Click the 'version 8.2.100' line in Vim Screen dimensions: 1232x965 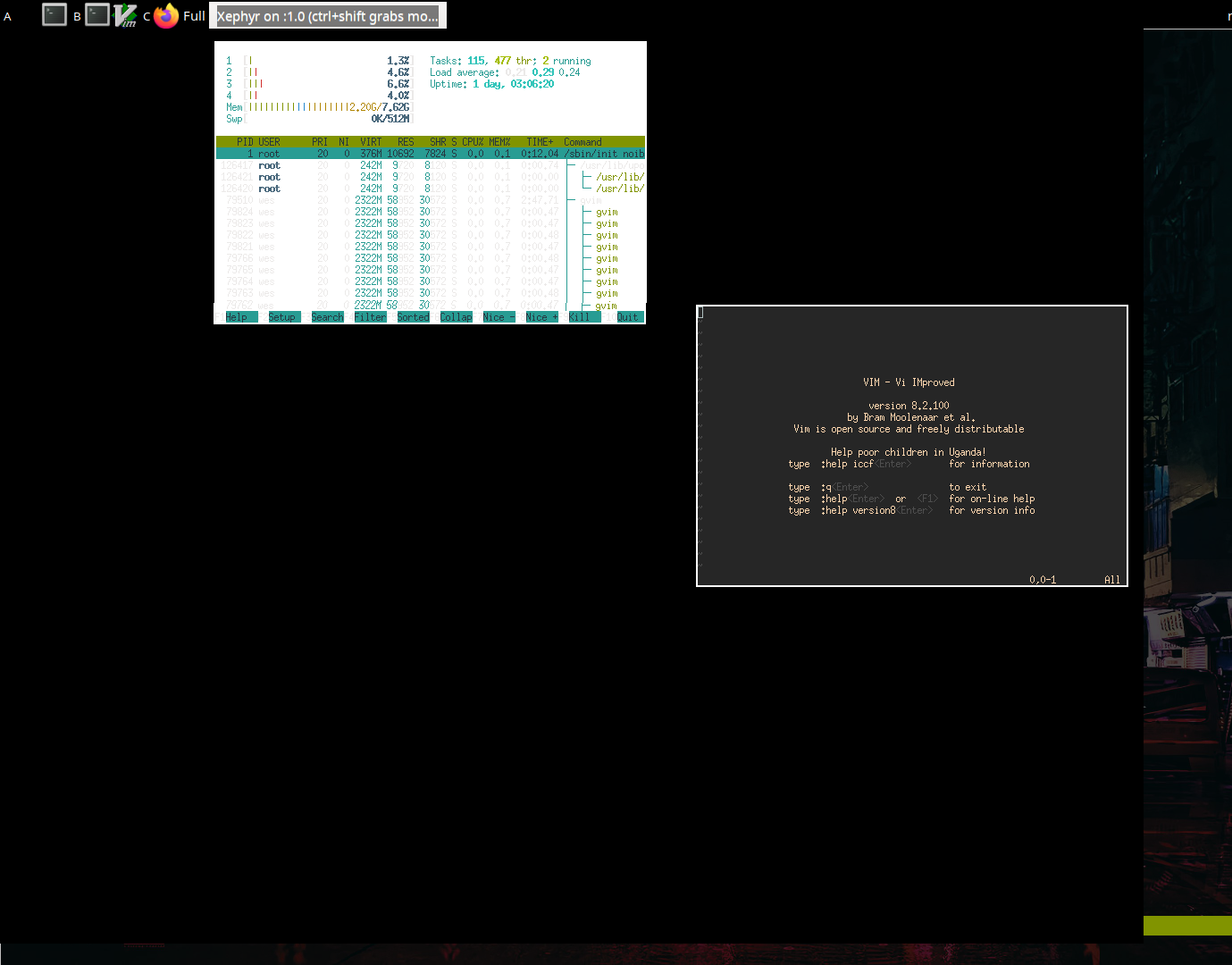click(909, 406)
